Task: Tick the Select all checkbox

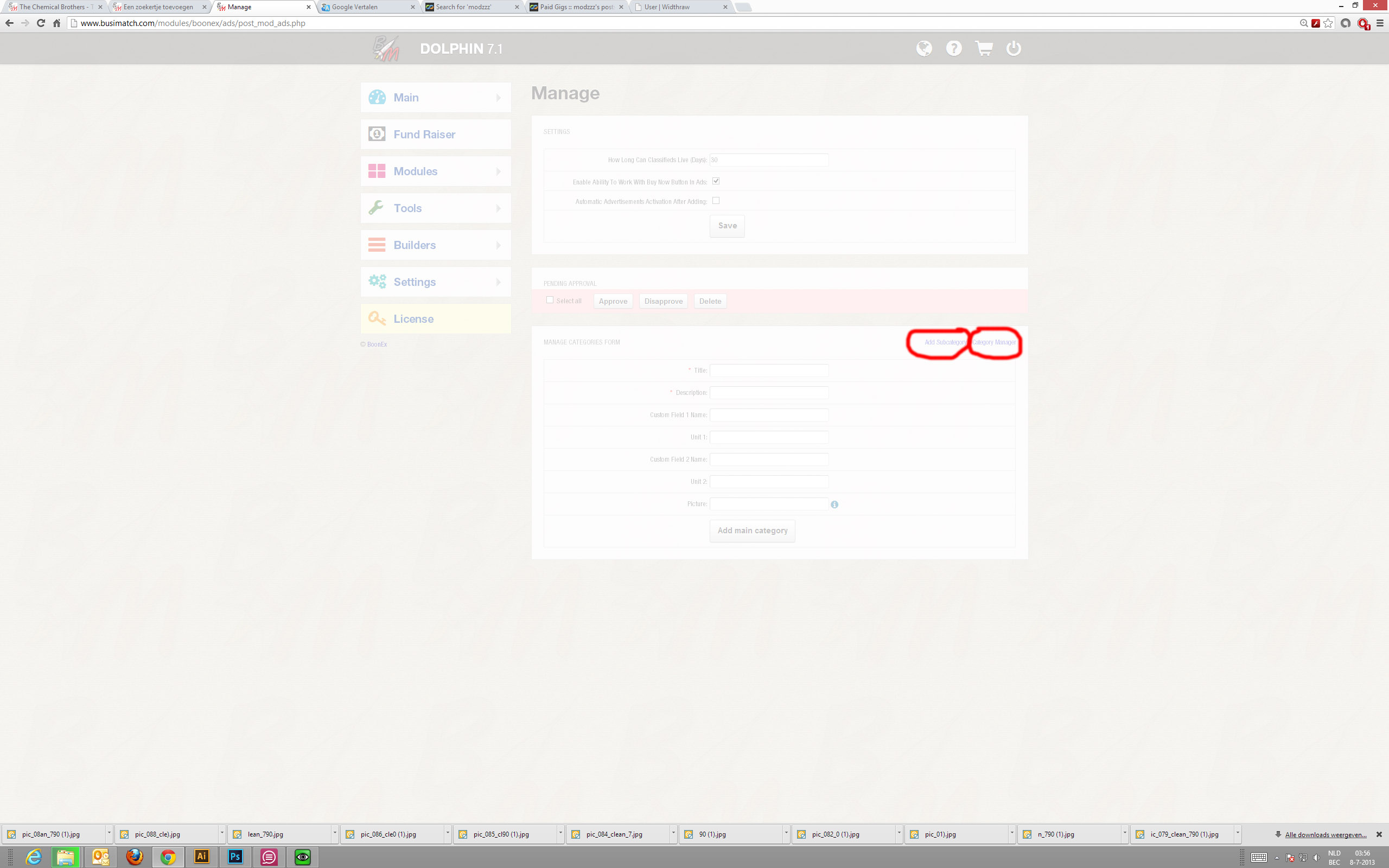Action: pyautogui.click(x=550, y=299)
